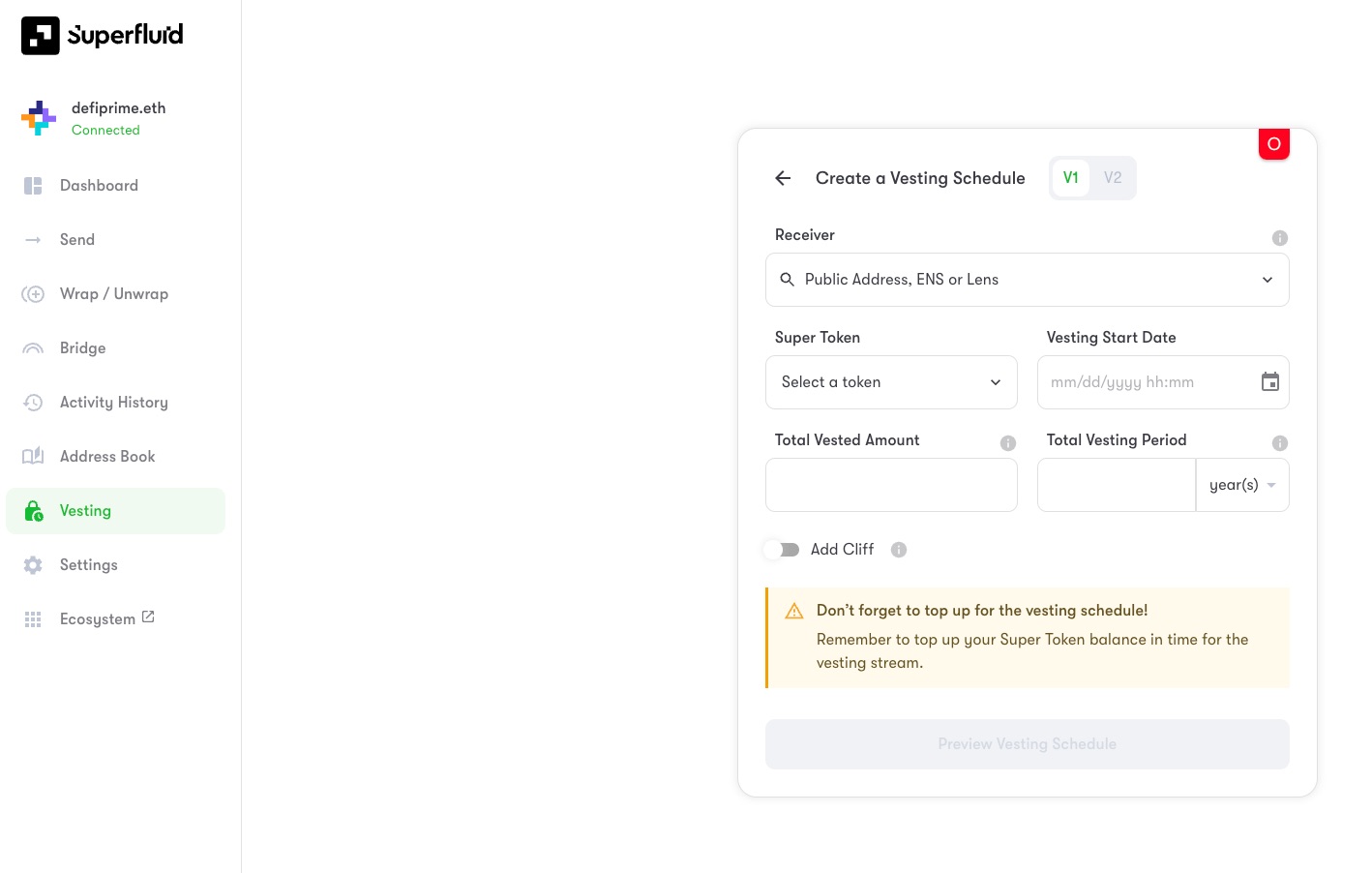Click the Total Vesting Period info icon
This screenshot has width=1372, height=873.
coord(1279,443)
